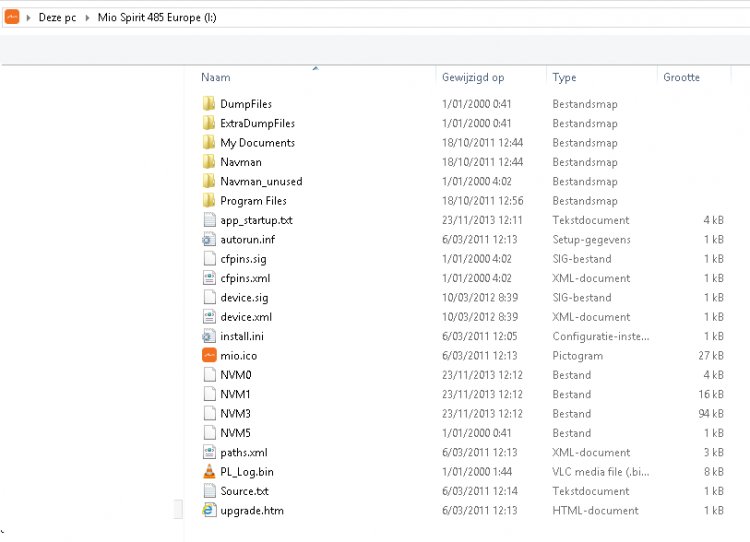
Task: Sort by the Type column header
Action: 564,77
